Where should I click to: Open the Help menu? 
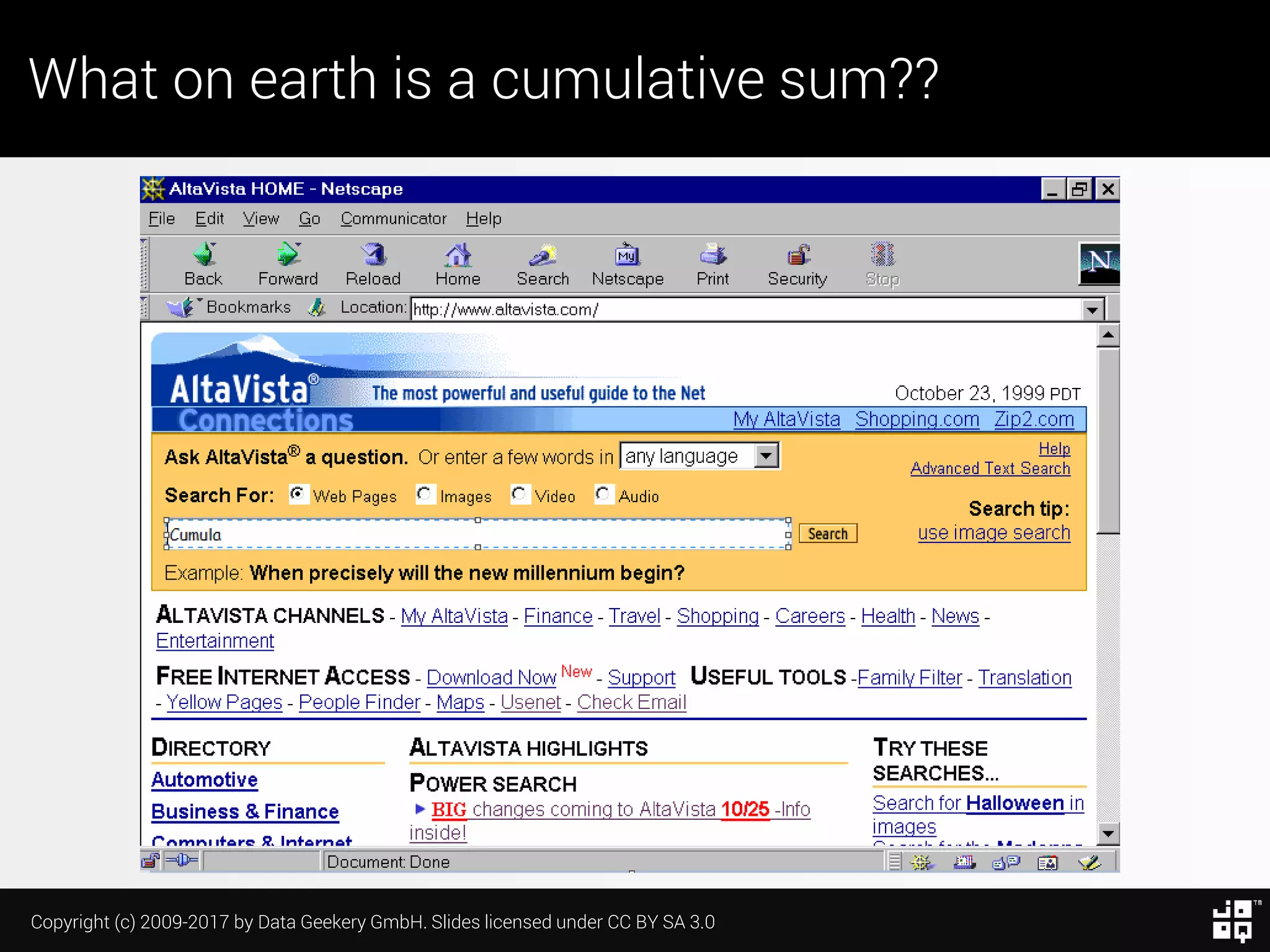[x=484, y=219]
